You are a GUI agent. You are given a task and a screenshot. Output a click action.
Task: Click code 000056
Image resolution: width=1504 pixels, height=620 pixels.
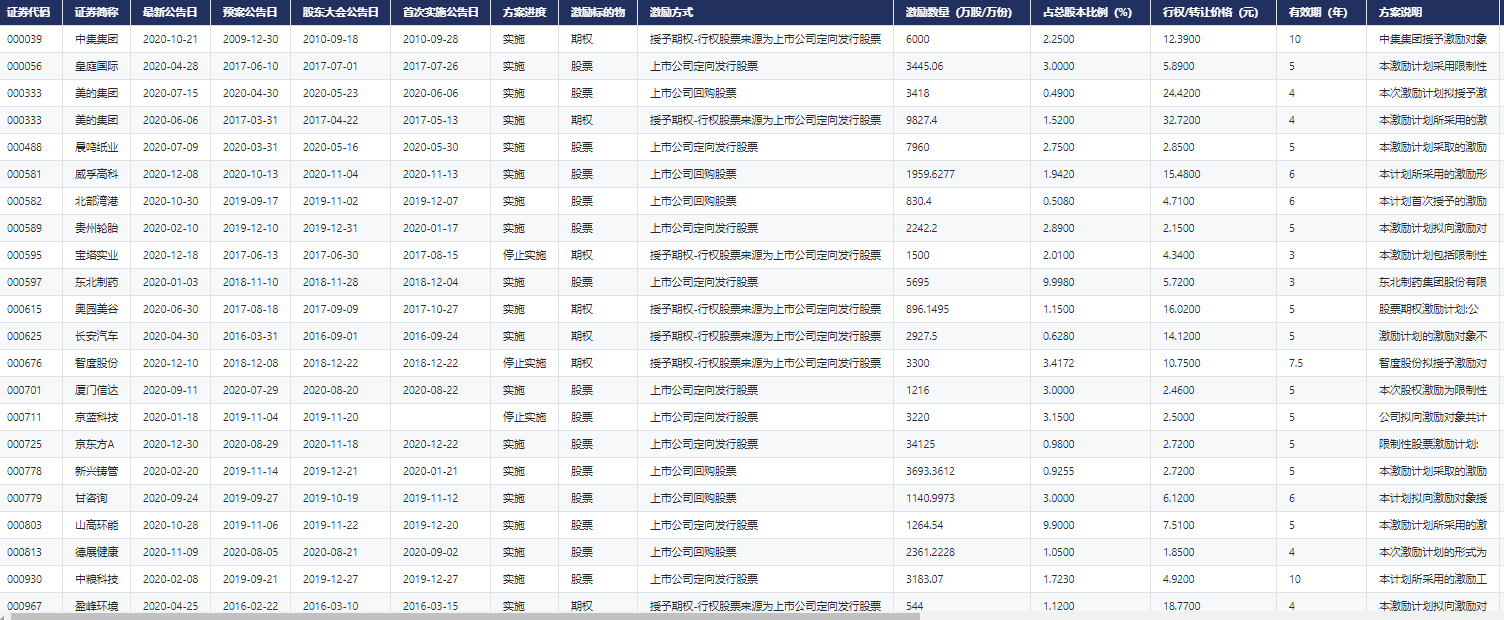click(24, 66)
